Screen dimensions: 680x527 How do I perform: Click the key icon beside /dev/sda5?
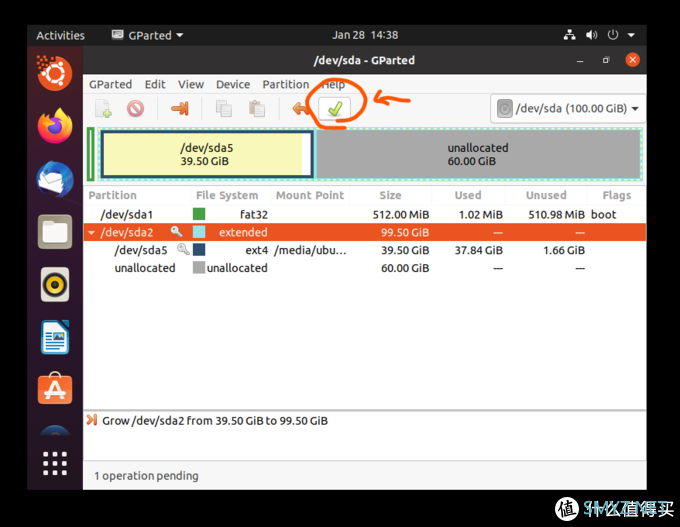[x=183, y=249]
